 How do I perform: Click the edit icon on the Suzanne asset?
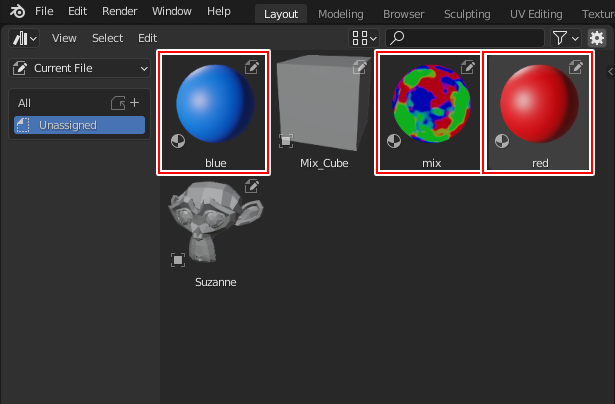[252, 187]
